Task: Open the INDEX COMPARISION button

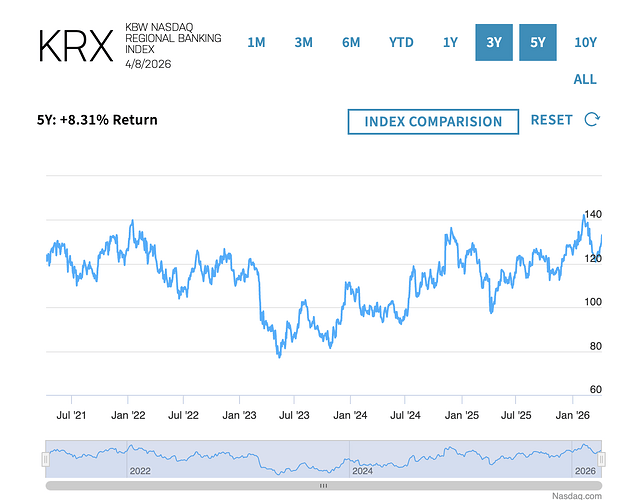Action: coord(433,121)
